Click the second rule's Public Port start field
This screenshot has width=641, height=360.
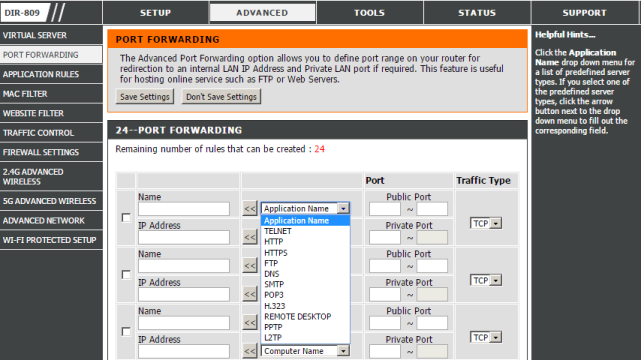pos(385,266)
